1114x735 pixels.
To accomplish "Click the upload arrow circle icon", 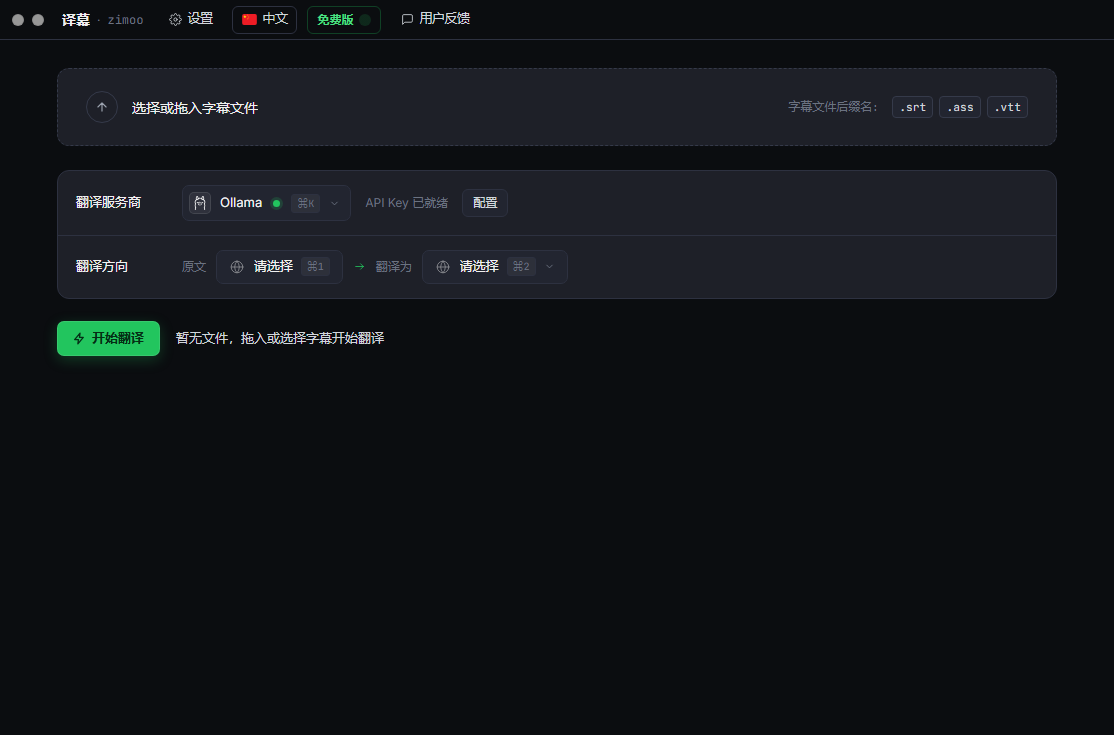I will click(102, 107).
